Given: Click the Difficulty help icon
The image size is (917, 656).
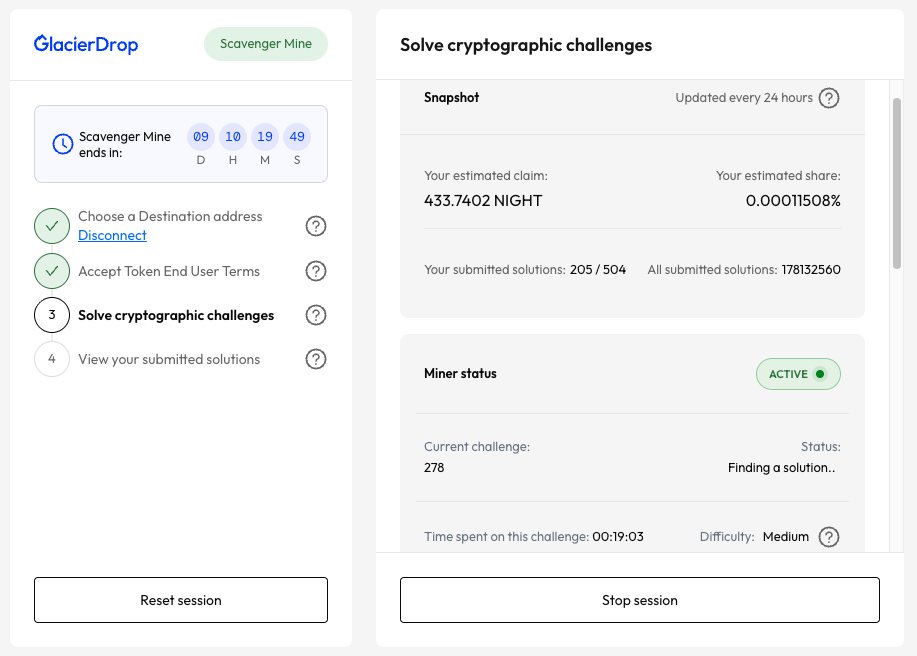Looking at the screenshot, I should 829,537.
